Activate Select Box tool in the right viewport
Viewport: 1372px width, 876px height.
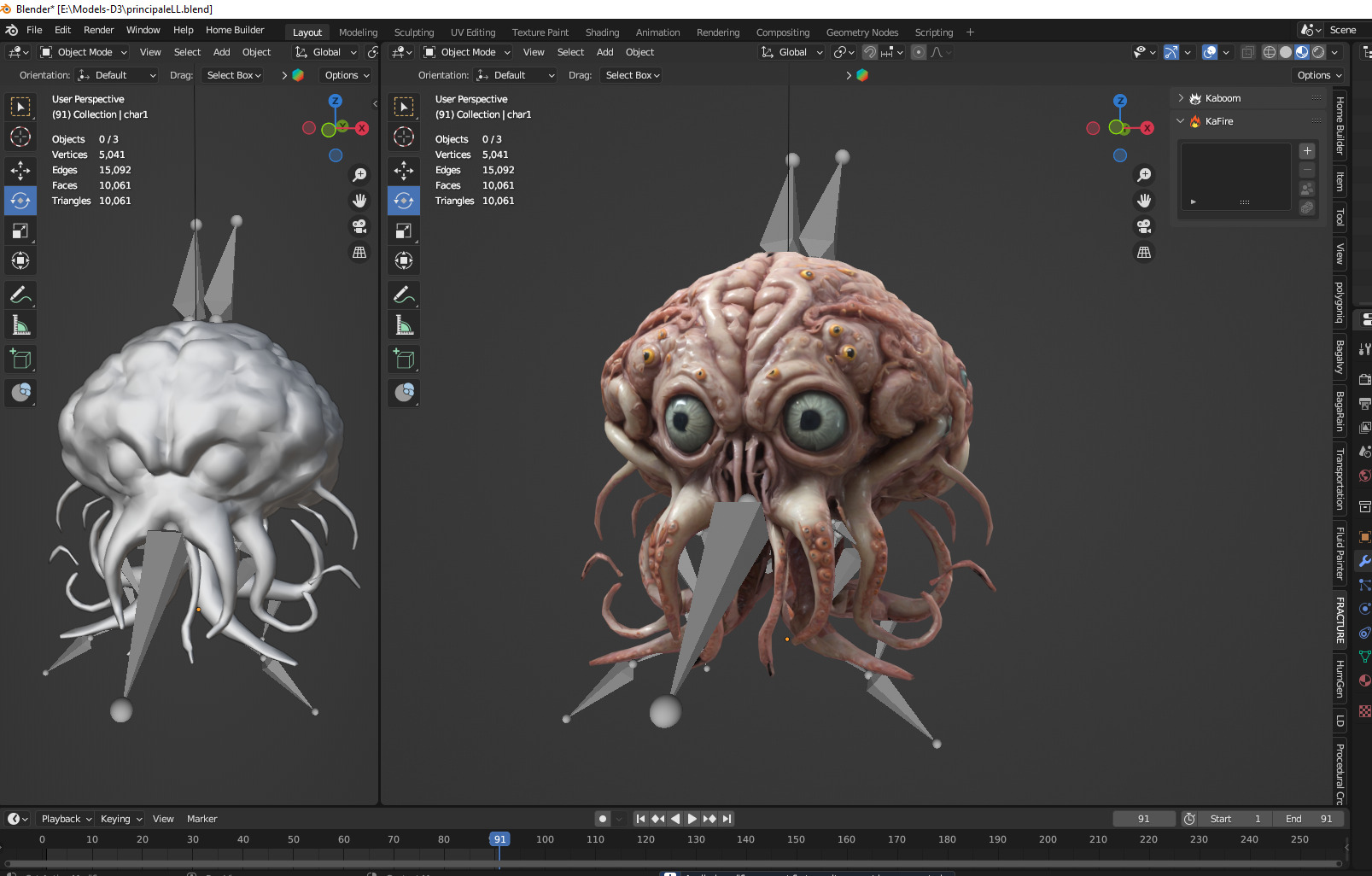pos(404,107)
